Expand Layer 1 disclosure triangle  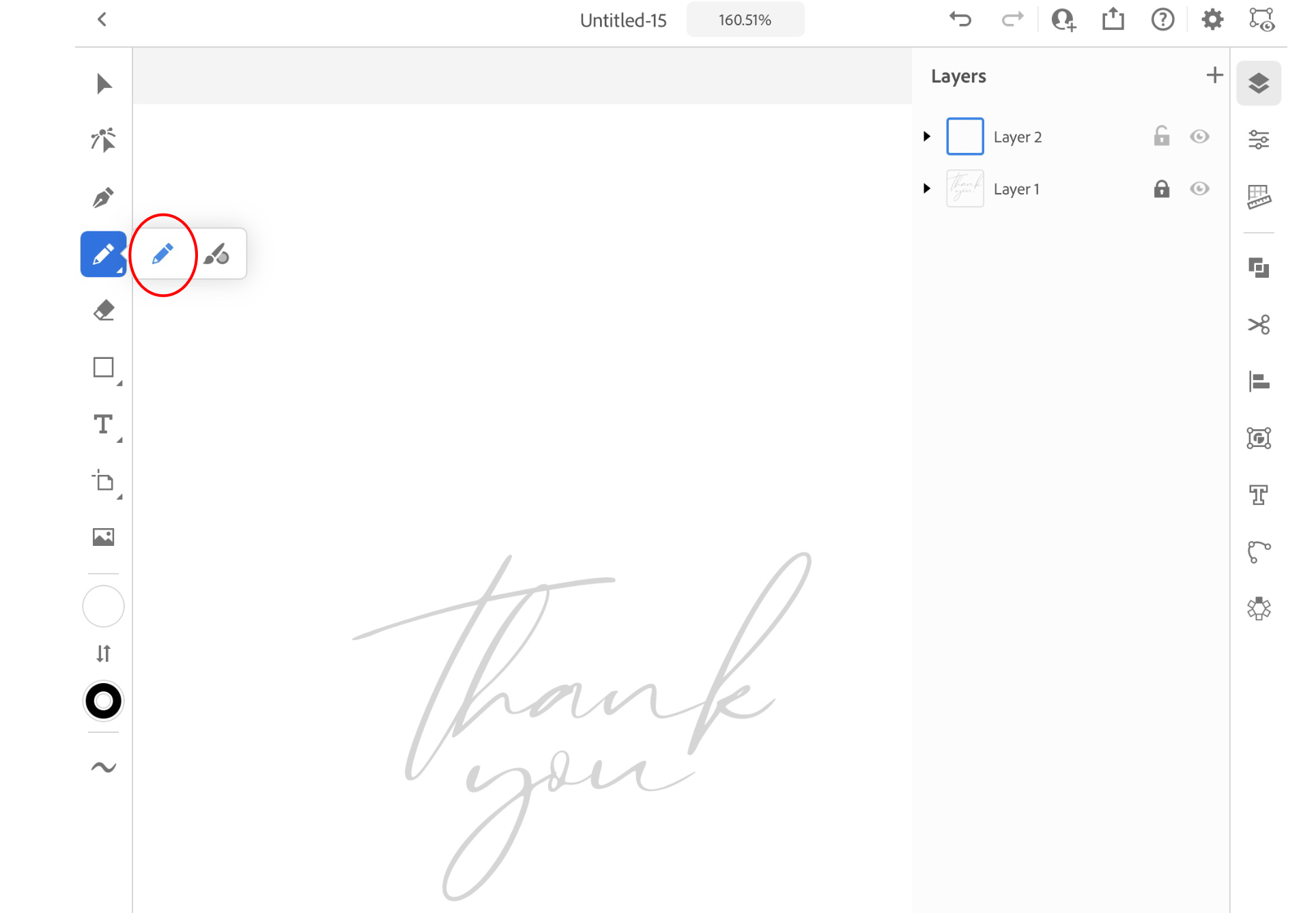(926, 189)
